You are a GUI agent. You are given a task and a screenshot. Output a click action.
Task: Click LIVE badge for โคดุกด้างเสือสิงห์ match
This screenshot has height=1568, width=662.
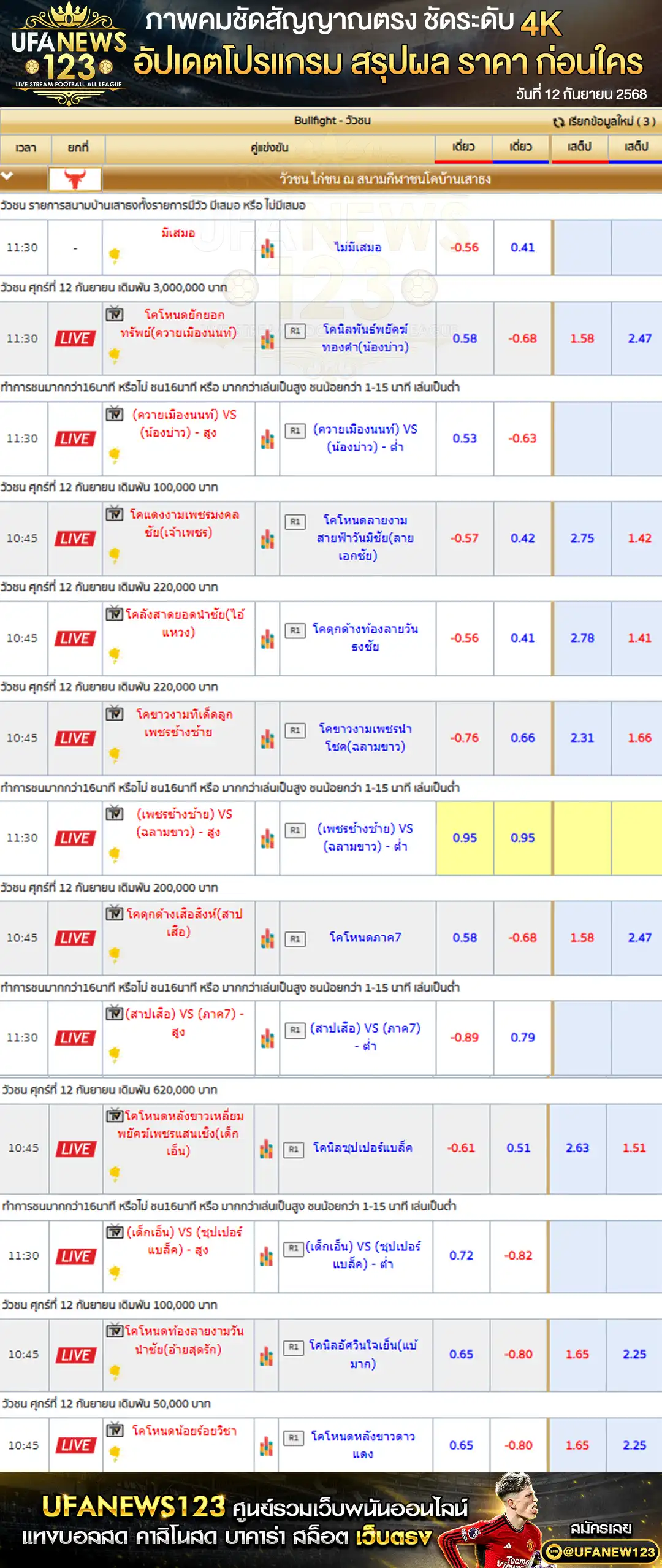coord(75,938)
